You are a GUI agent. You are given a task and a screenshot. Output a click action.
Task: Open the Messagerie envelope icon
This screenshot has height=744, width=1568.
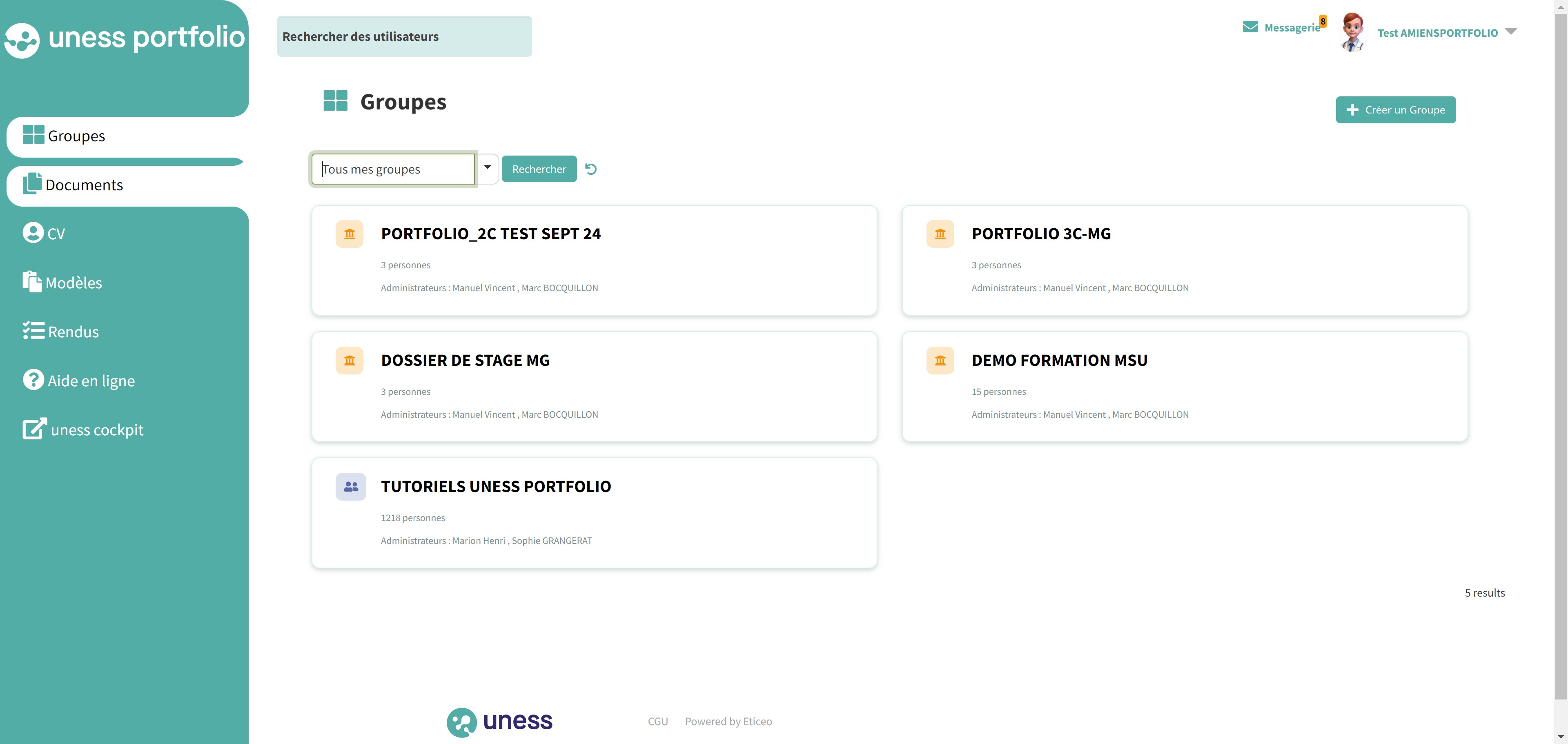pos(1249,27)
